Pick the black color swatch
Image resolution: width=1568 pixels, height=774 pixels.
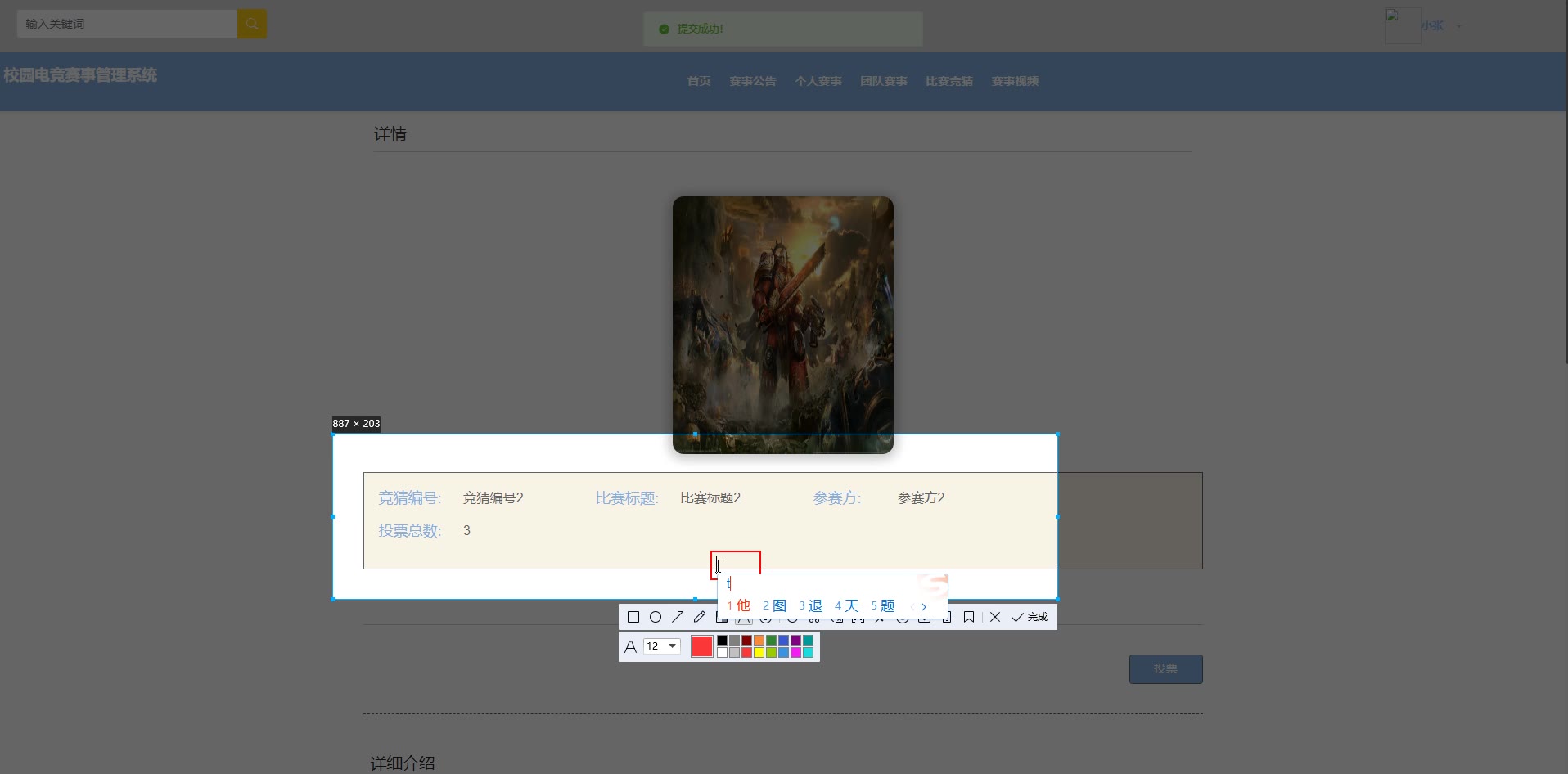click(722, 641)
